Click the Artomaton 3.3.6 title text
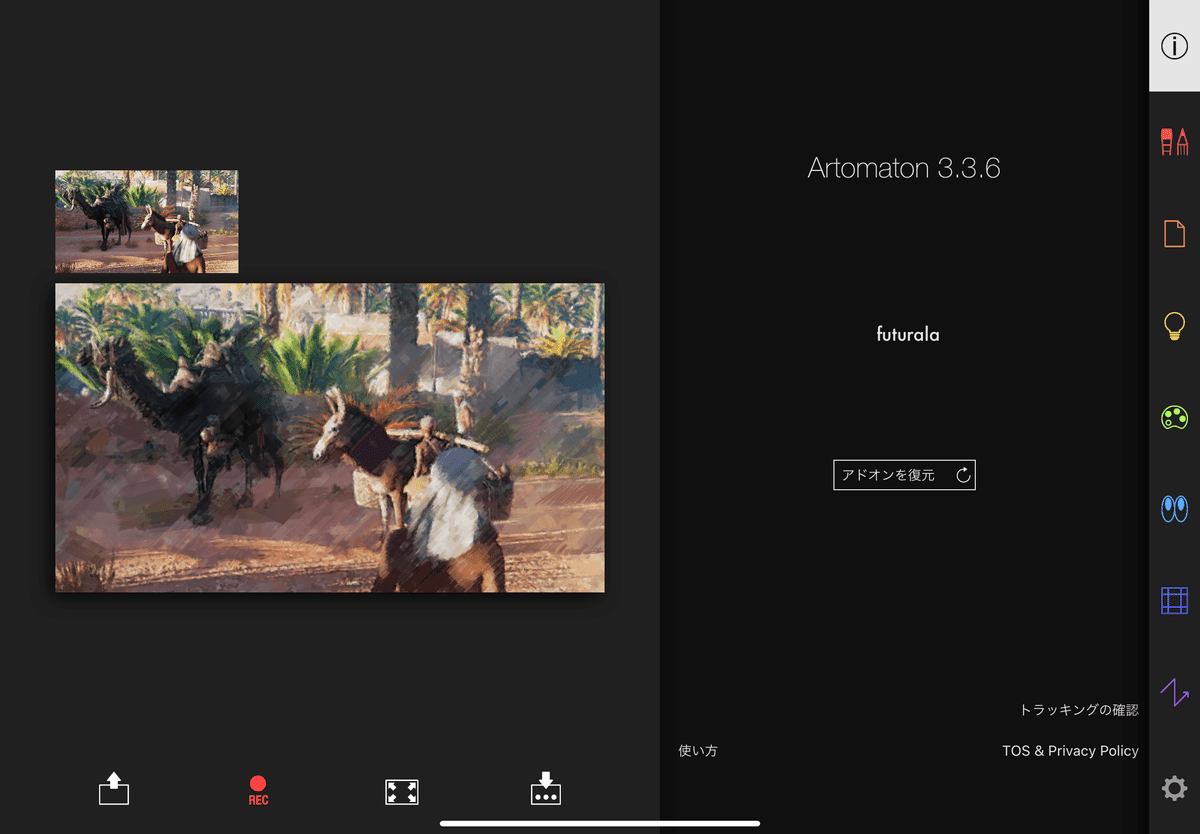 click(904, 168)
